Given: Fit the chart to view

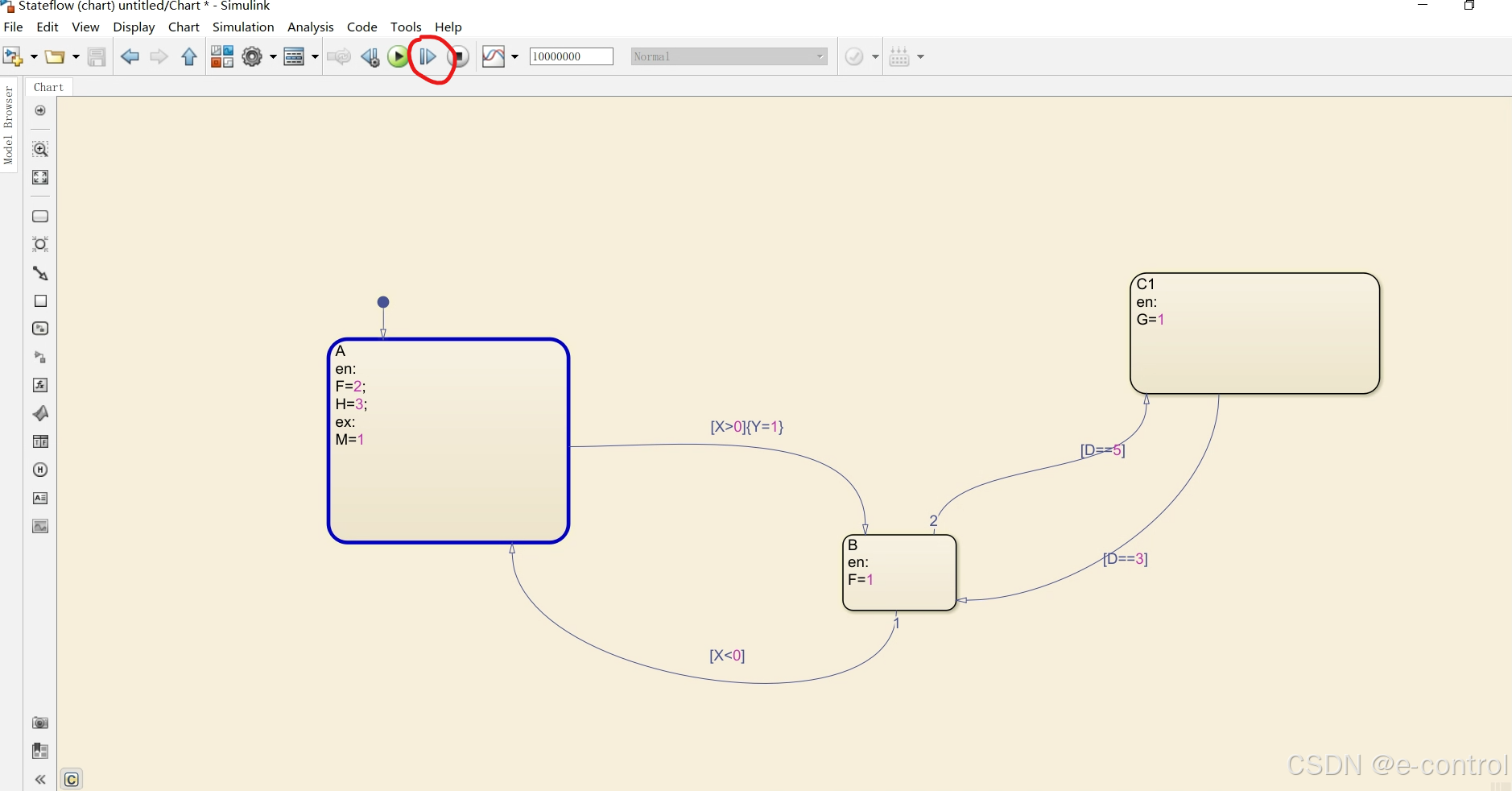Looking at the screenshot, I should (x=39, y=177).
